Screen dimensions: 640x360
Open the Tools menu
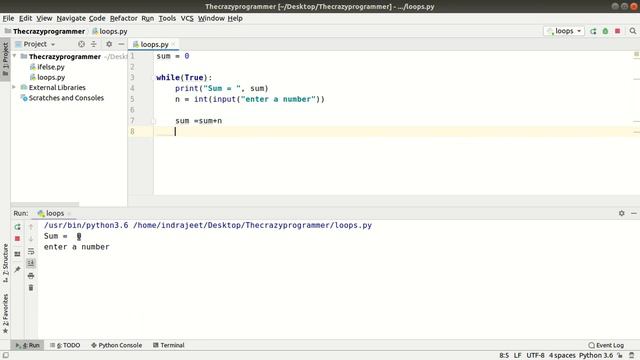click(x=167, y=18)
